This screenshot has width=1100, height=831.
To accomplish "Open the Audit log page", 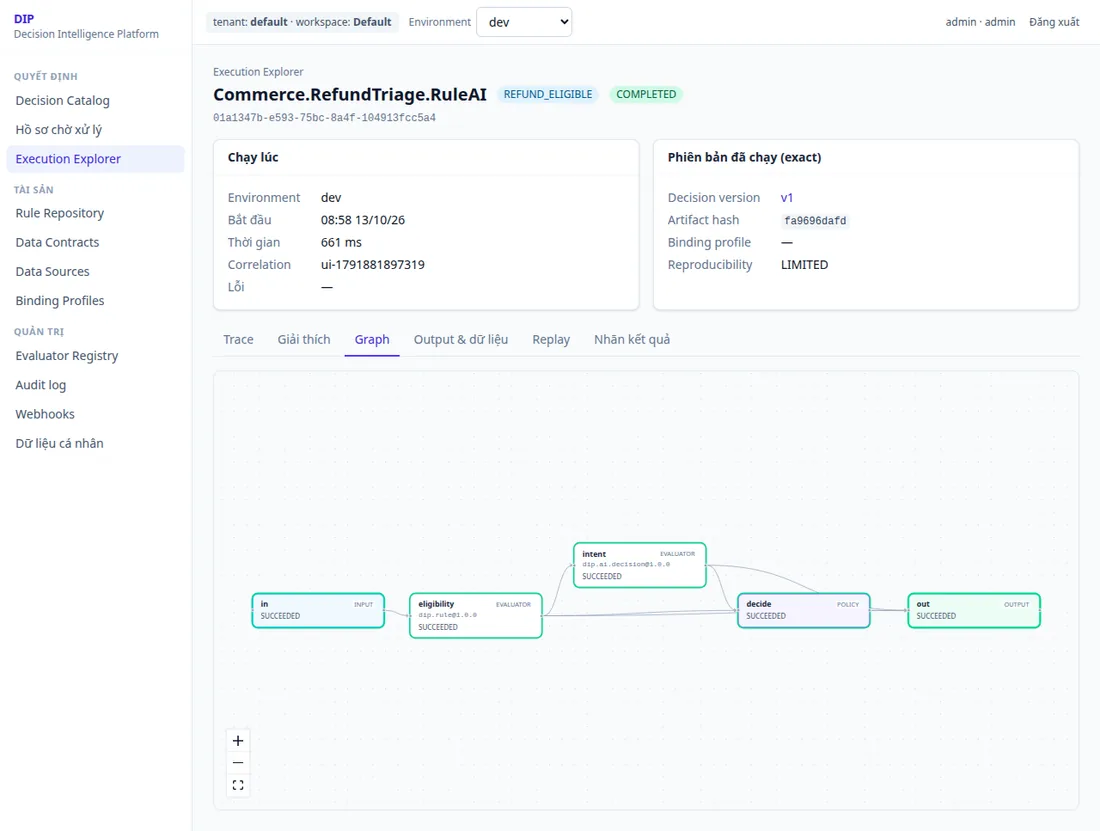I will tap(95, 385).
